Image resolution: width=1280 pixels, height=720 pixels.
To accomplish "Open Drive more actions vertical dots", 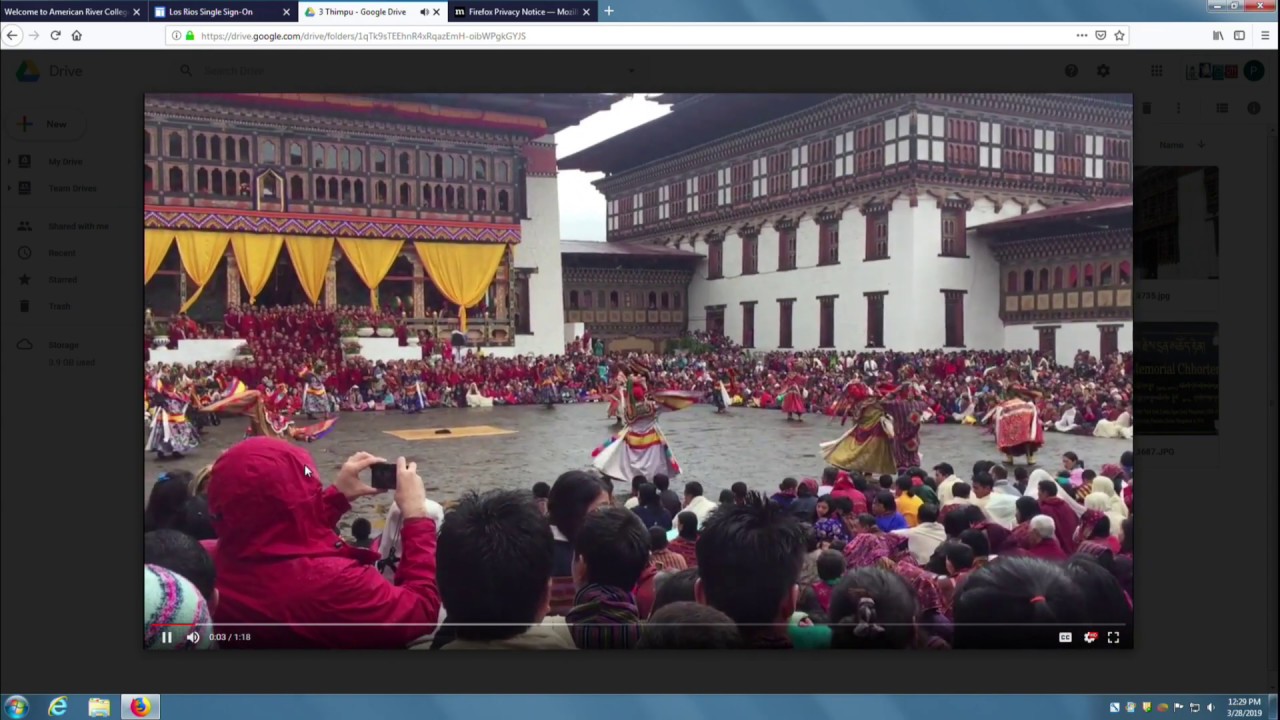I will click(x=1178, y=108).
